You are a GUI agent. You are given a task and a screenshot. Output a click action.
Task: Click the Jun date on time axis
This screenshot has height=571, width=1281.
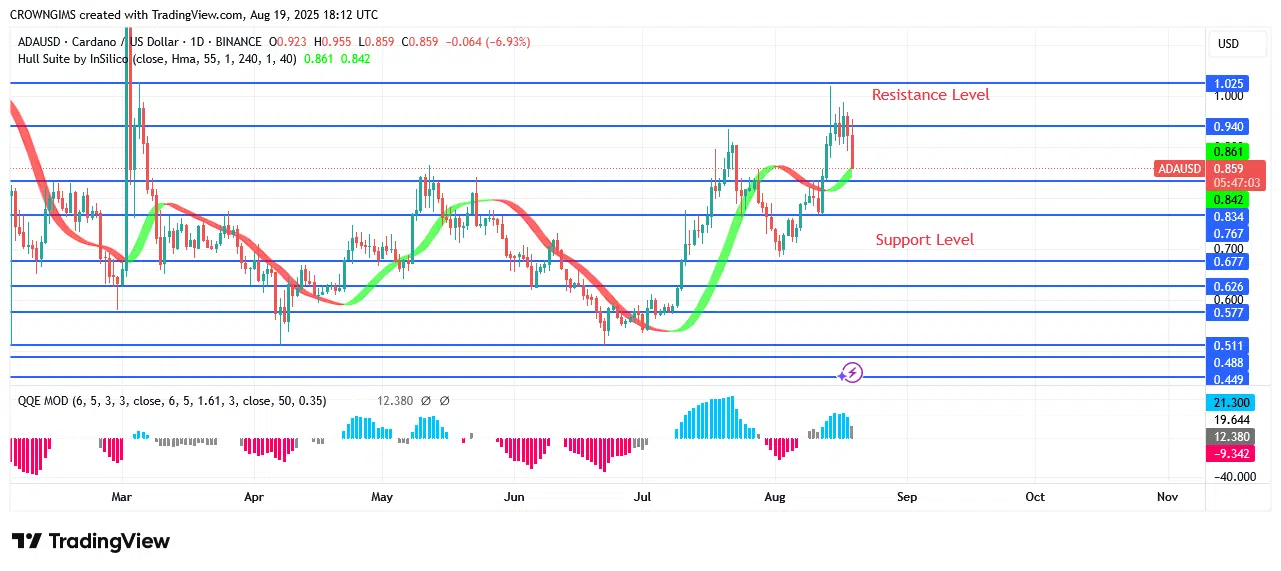click(514, 496)
